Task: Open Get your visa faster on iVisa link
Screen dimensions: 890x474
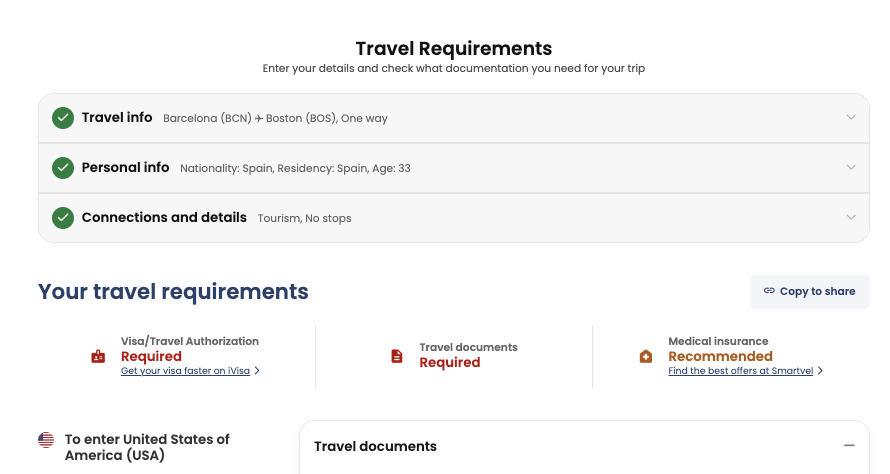Action: (x=186, y=371)
